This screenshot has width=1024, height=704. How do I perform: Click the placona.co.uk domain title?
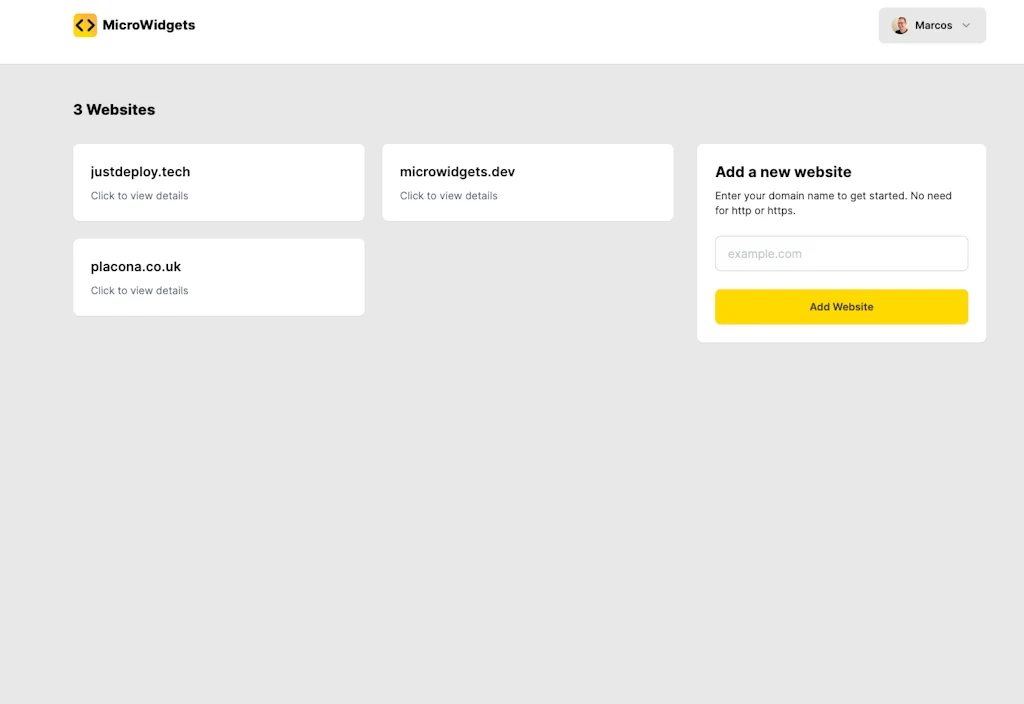(x=136, y=267)
